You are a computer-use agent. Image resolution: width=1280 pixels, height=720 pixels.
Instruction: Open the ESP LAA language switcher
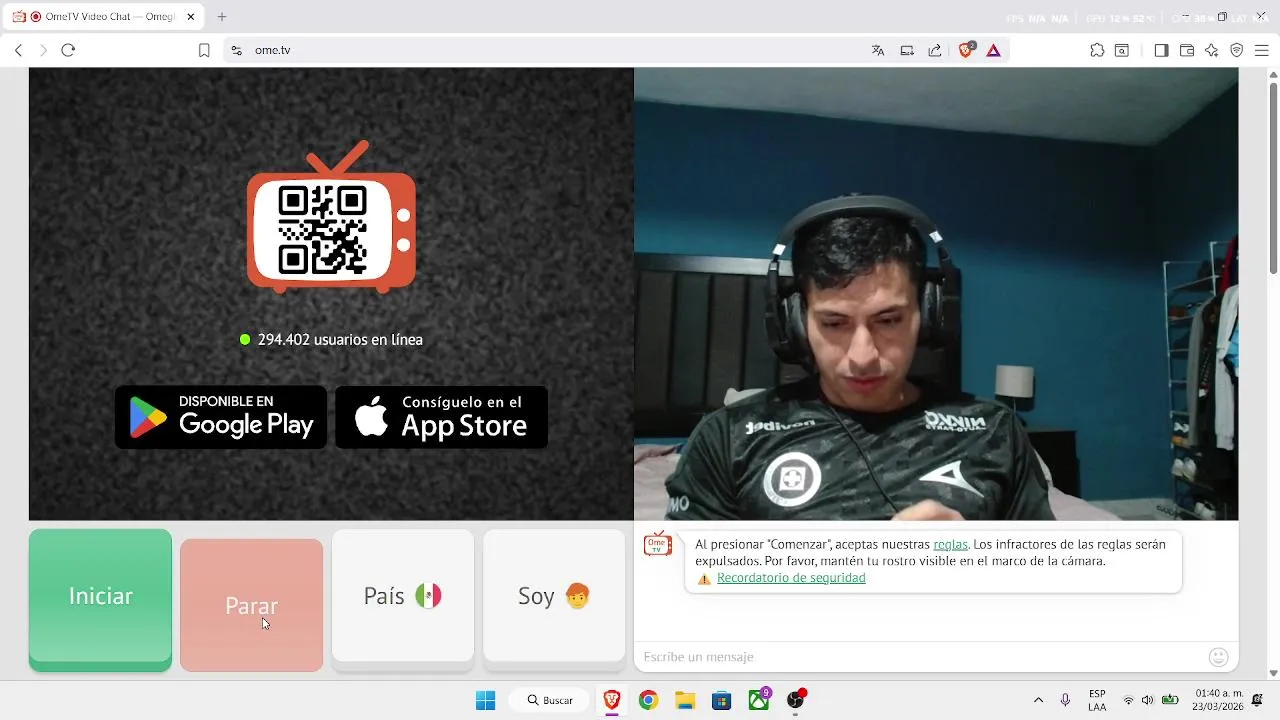click(1097, 700)
